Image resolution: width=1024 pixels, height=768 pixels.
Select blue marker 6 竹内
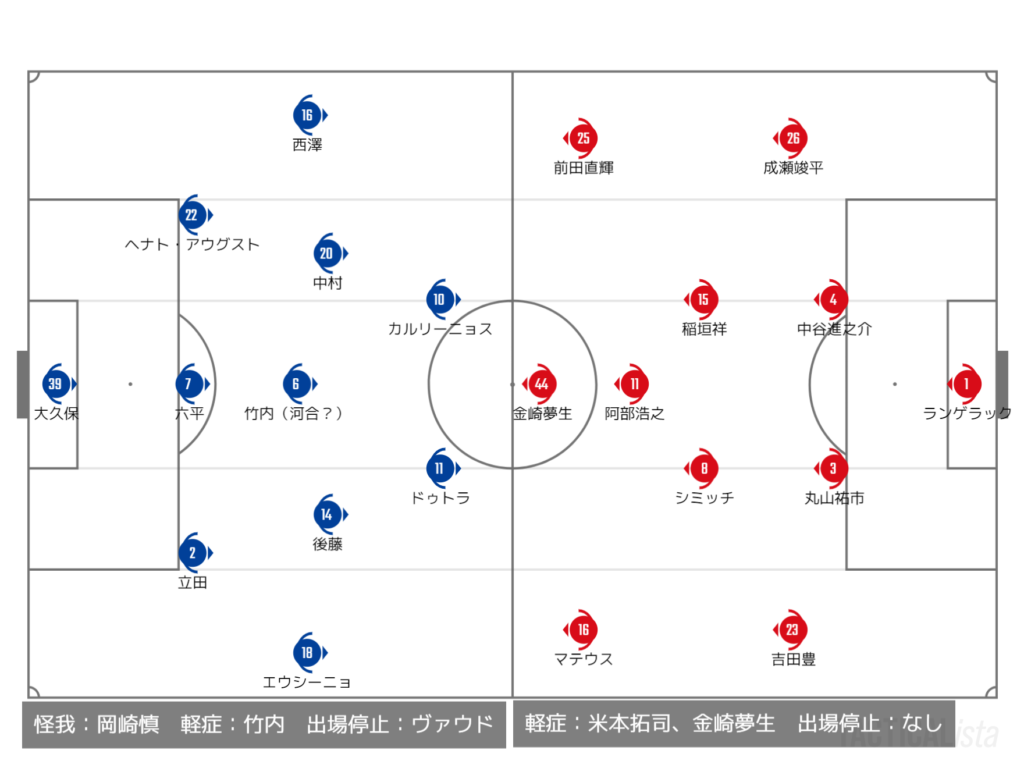pyautogui.click(x=298, y=383)
